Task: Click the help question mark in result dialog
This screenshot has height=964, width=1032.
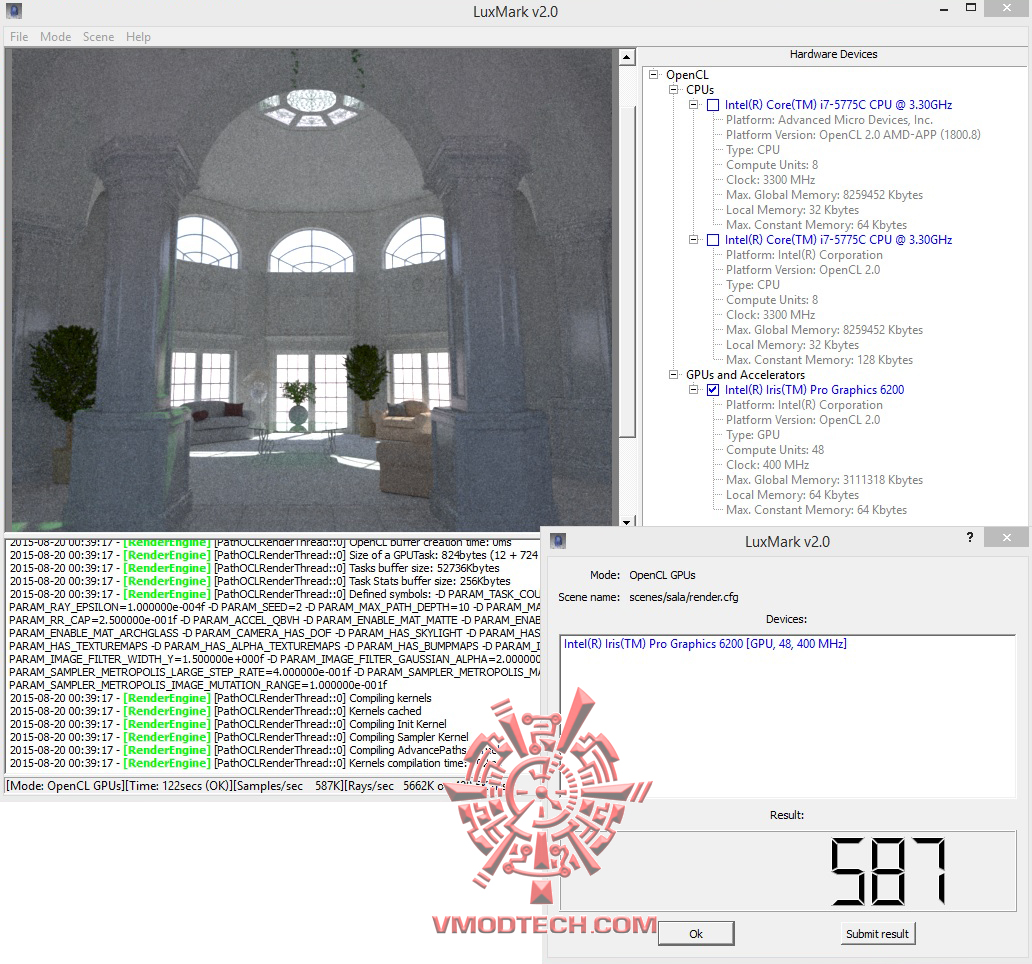Action: pyautogui.click(x=969, y=537)
